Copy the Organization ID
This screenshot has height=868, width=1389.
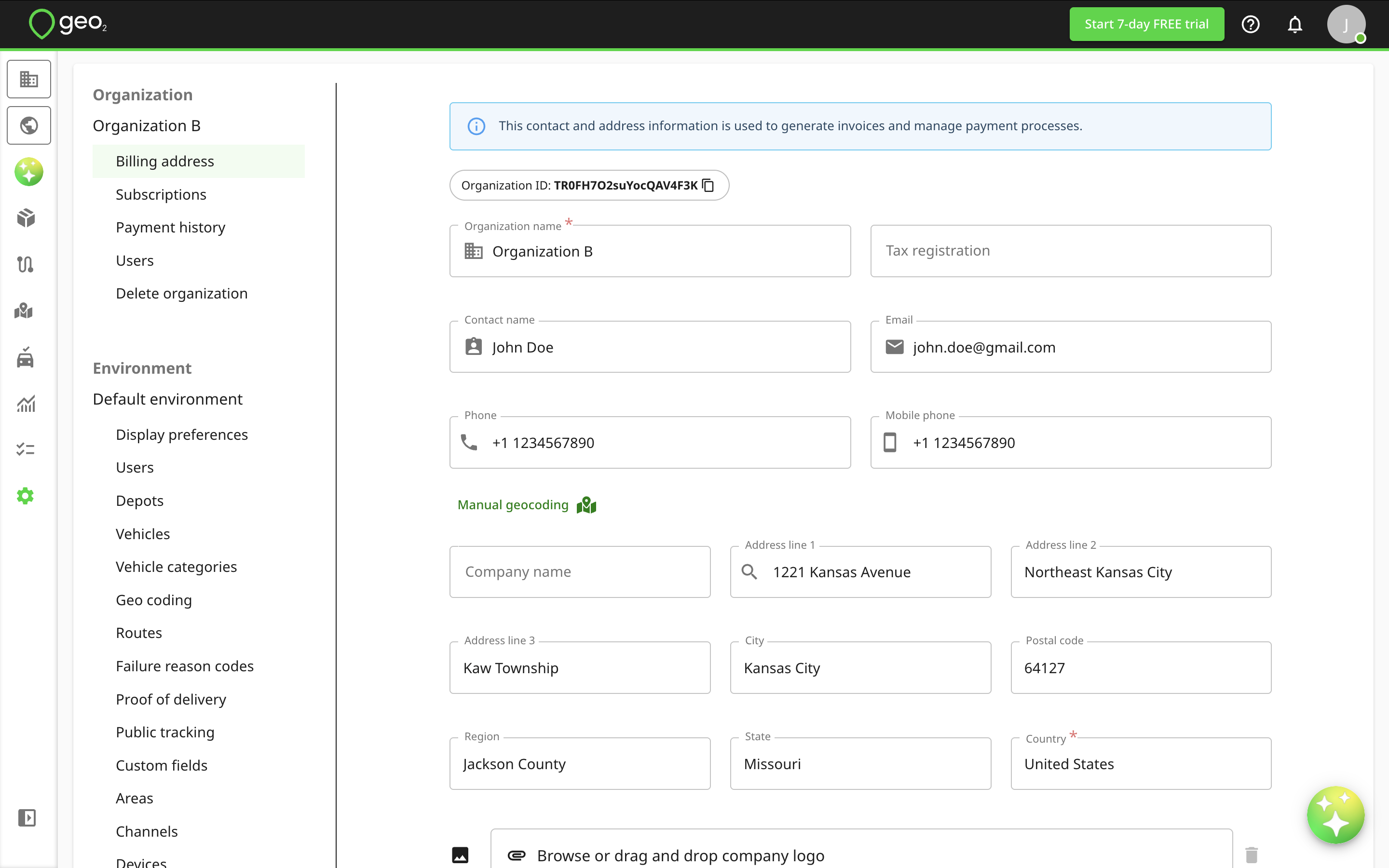tap(709, 186)
